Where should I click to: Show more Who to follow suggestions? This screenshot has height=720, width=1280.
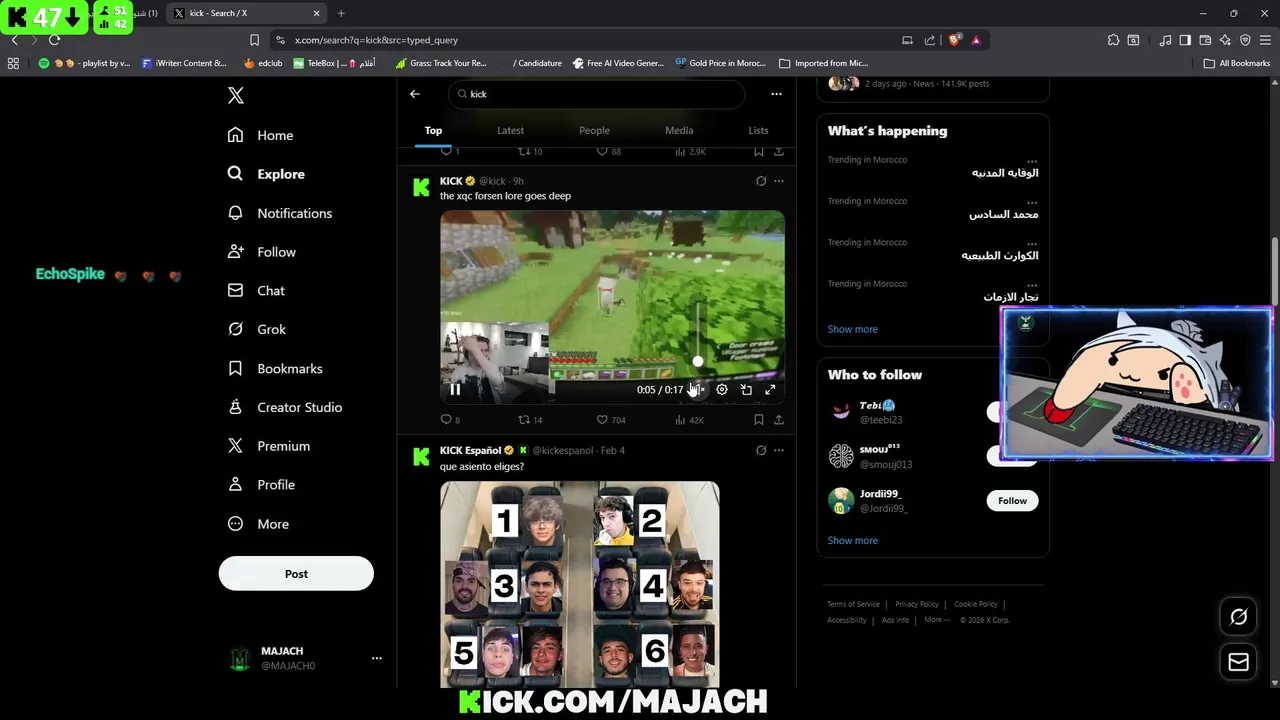[x=852, y=540]
